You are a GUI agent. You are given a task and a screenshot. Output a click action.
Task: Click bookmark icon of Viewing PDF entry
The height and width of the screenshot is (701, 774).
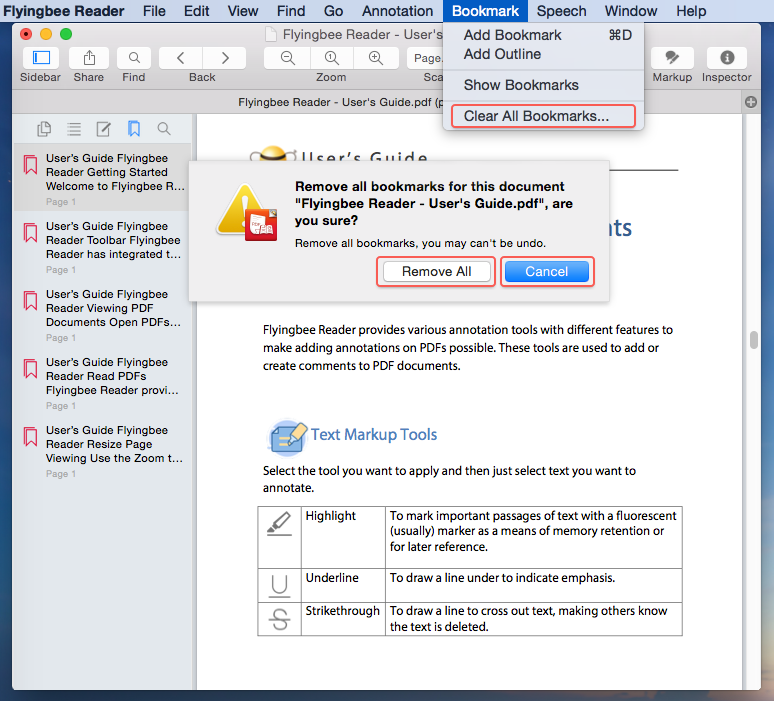[x=31, y=301]
